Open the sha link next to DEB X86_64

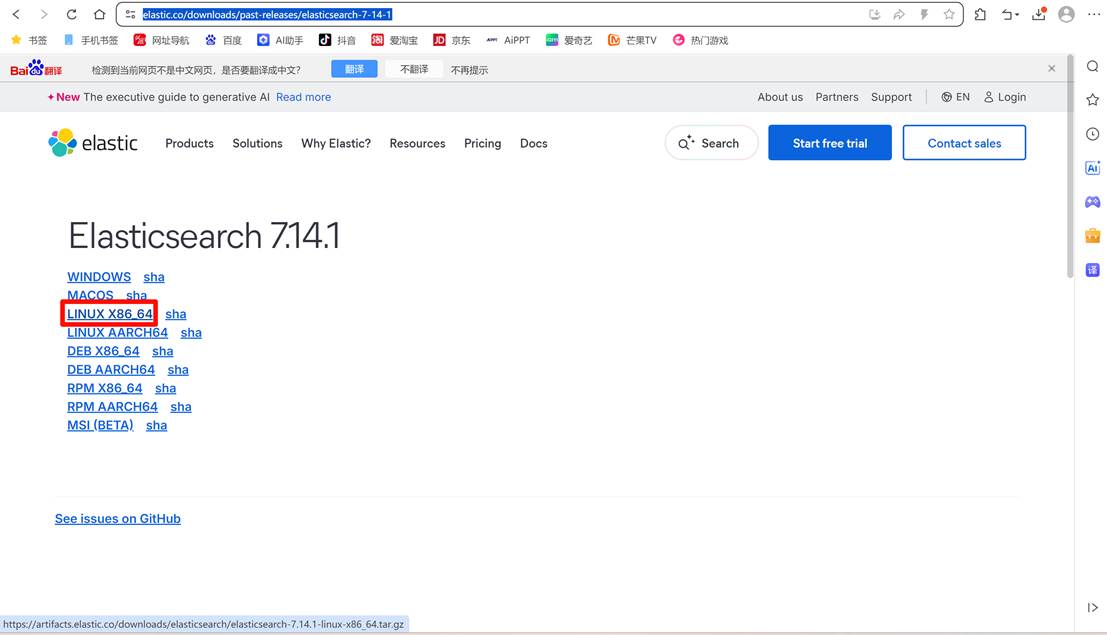click(162, 351)
